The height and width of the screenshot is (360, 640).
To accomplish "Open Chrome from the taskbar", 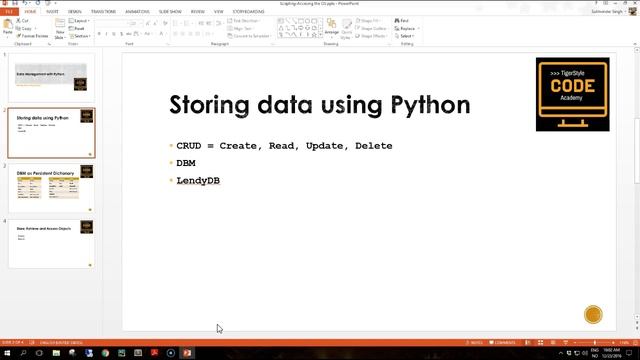I will coord(105,353).
